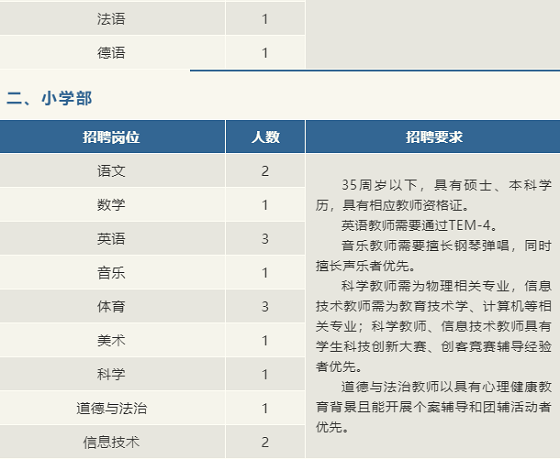The height and width of the screenshot is (459, 560).
Task: Click the 人数 column header
Action: 265,137
